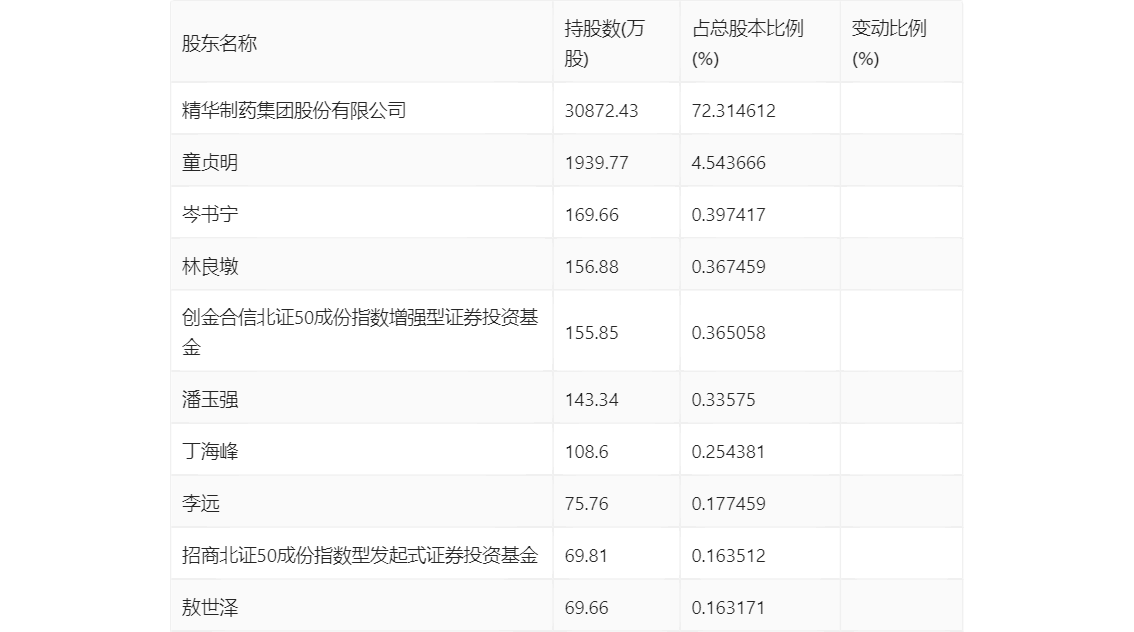Select the percentage 0.163512
Screen dimensions: 1134x632
coord(728,556)
